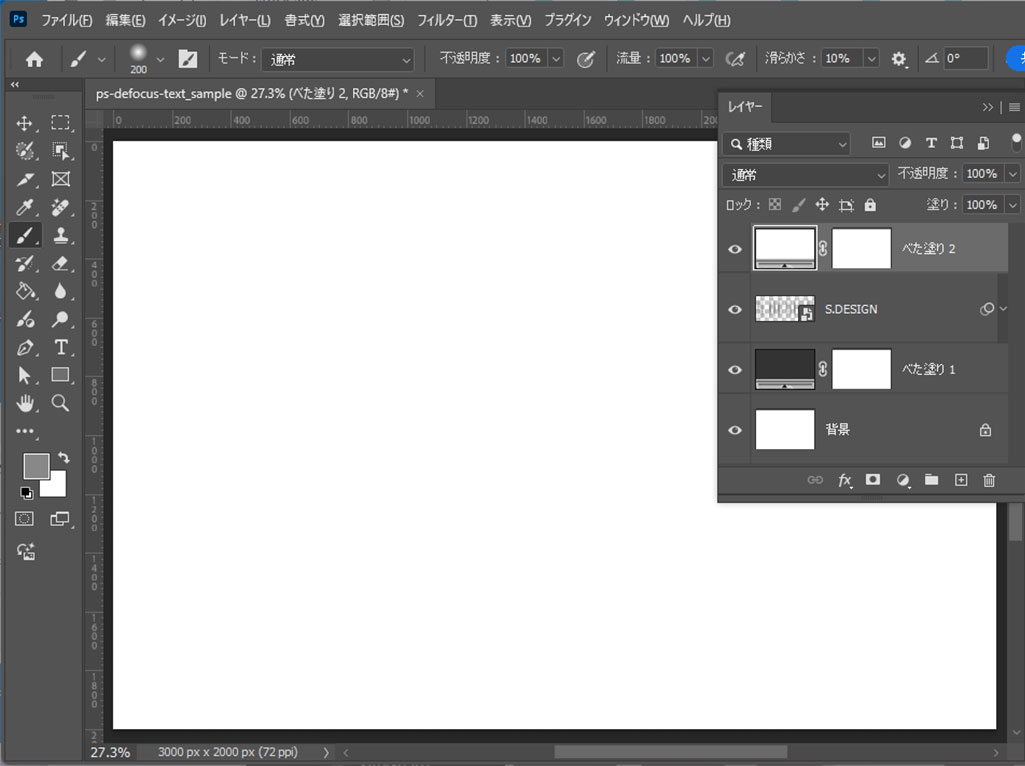The width and height of the screenshot is (1025, 766).
Task: Toggle lock transparent pixels
Action: [x=775, y=205]
